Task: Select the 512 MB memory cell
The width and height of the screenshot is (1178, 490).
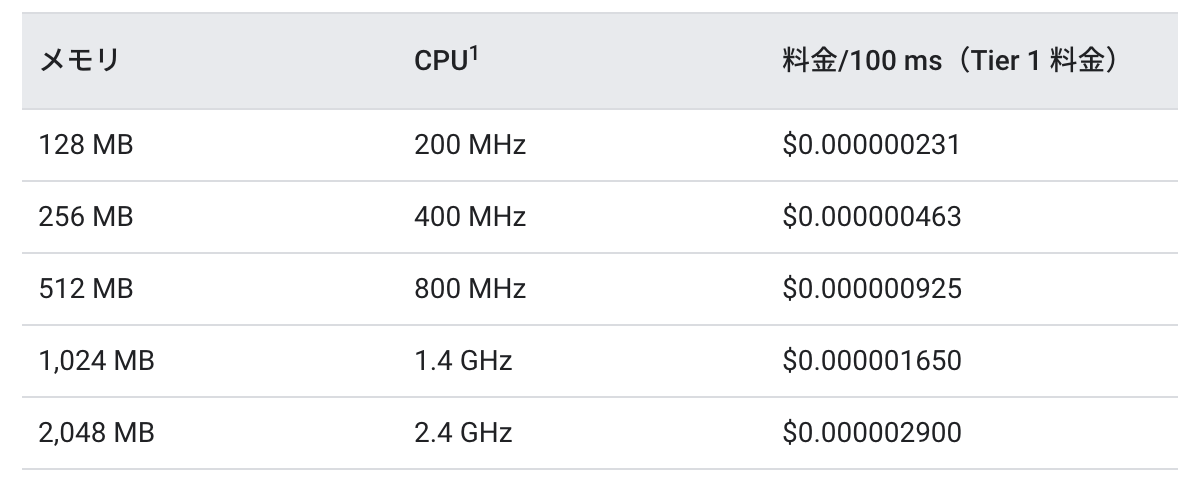Action: [86, 289]
